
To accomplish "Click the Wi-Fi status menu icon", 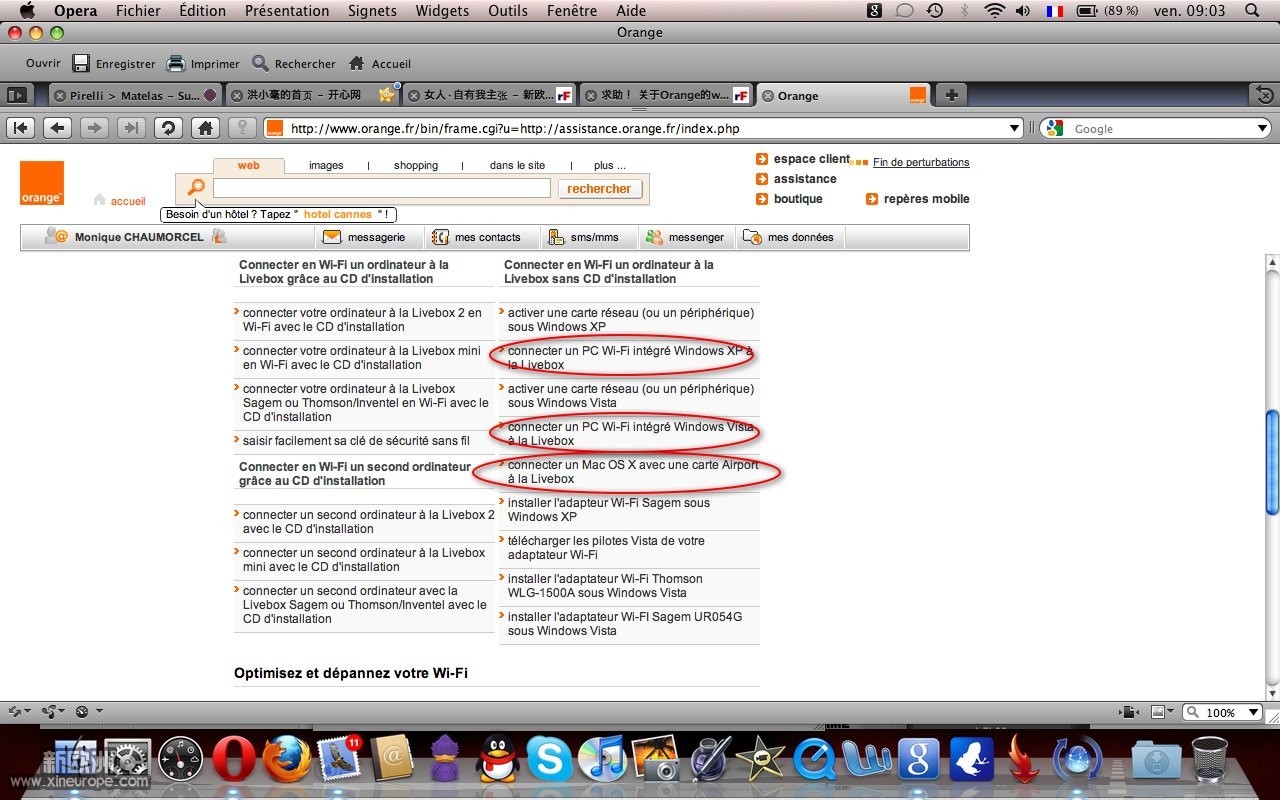I will click(x=994, y=11).
